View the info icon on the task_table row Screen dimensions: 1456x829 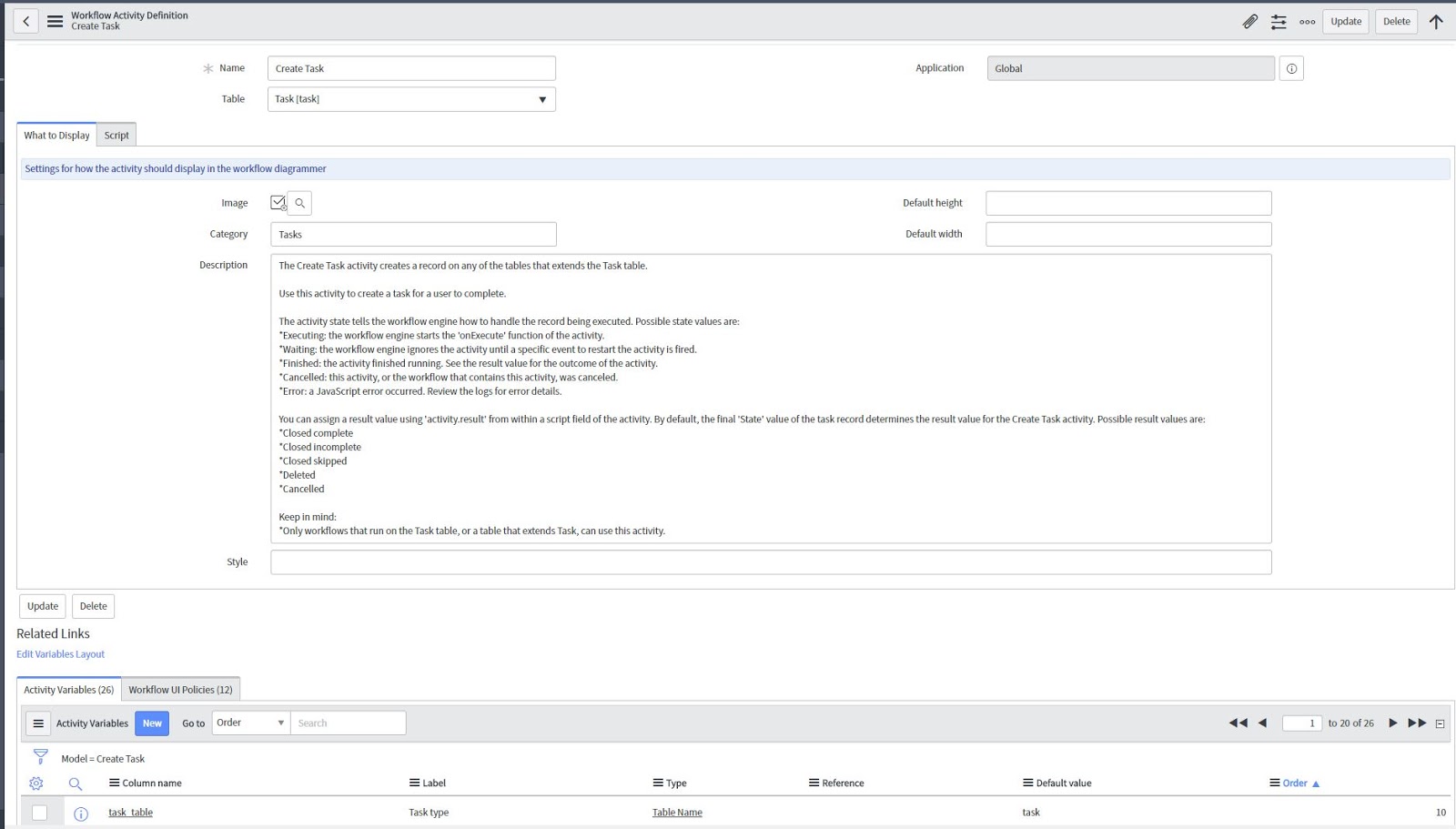coord(82,812)
